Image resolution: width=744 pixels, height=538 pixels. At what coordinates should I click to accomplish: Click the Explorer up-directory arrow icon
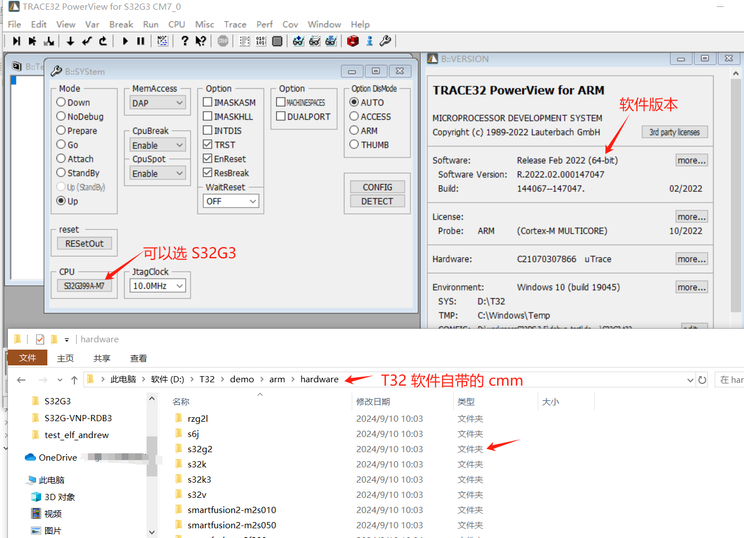[74, 380]
